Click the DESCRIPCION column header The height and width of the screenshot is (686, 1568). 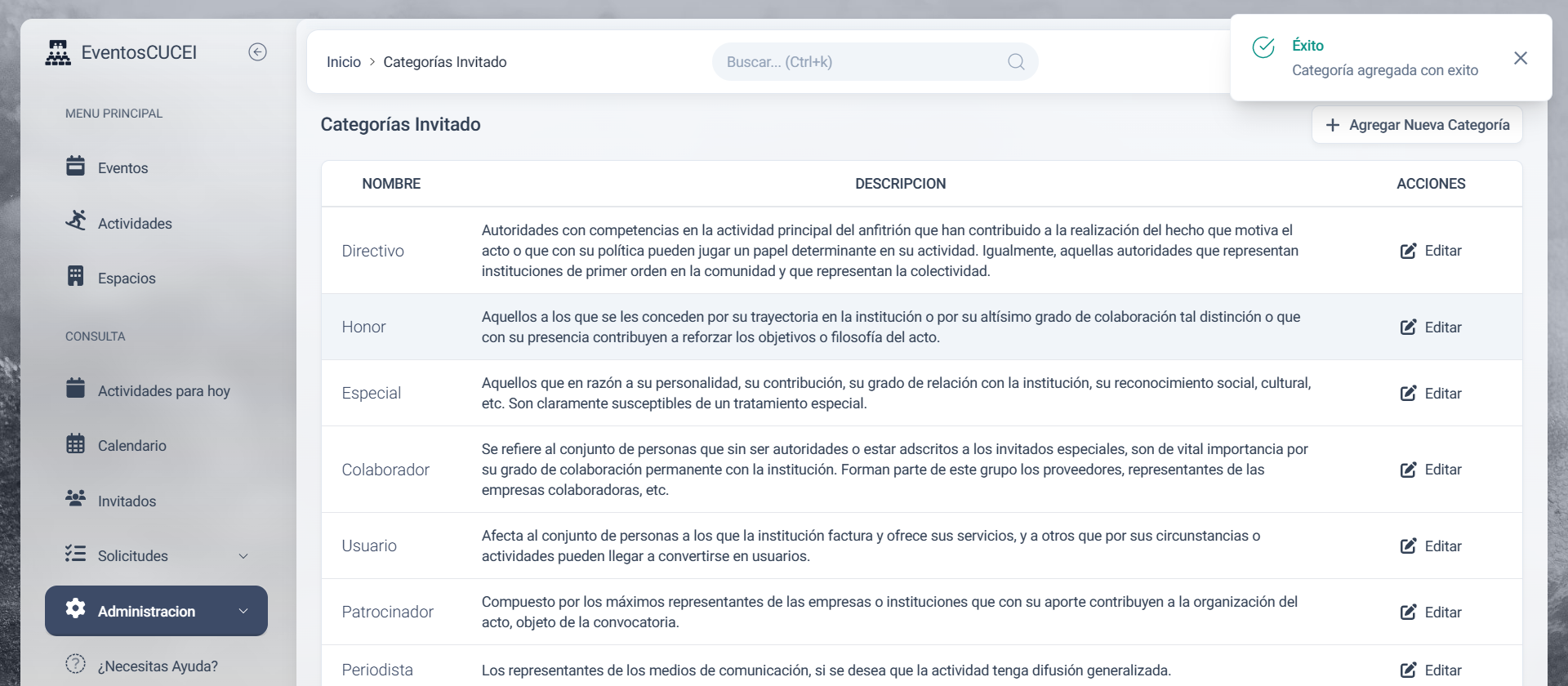point(900,184)
